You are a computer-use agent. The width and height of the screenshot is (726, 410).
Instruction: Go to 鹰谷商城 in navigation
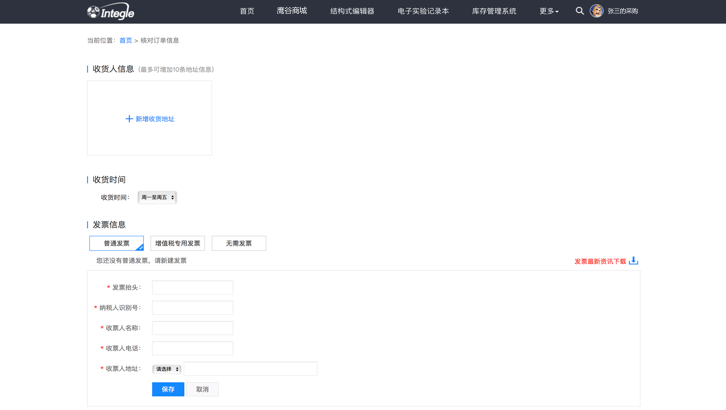[292, 11]
